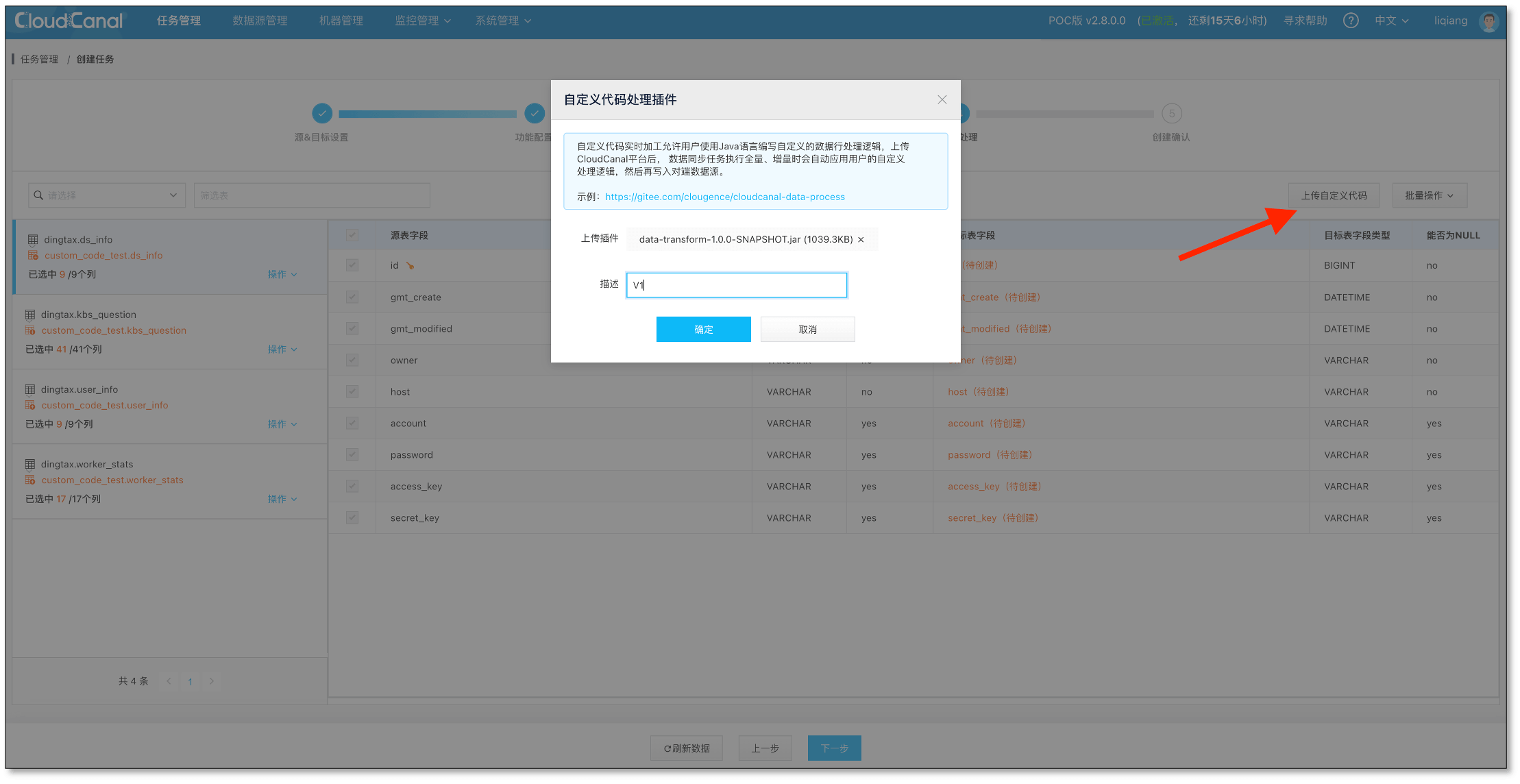
Task: Click the liqiang user avatar
Action: click(1488, 21)
